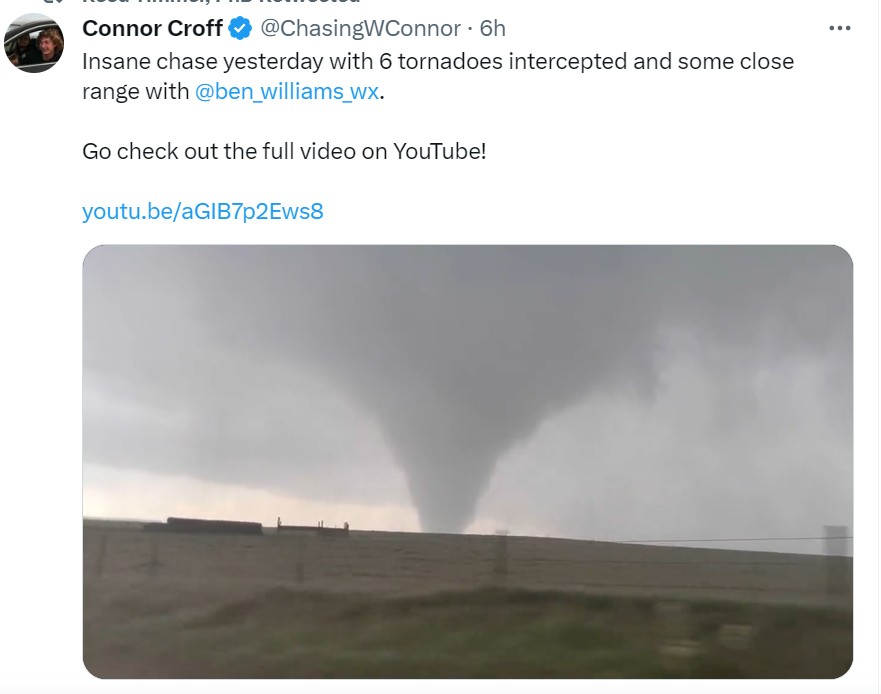
Task: Open the three-dot more options menu
Action: pyautogui.click(x=839, y=28)
